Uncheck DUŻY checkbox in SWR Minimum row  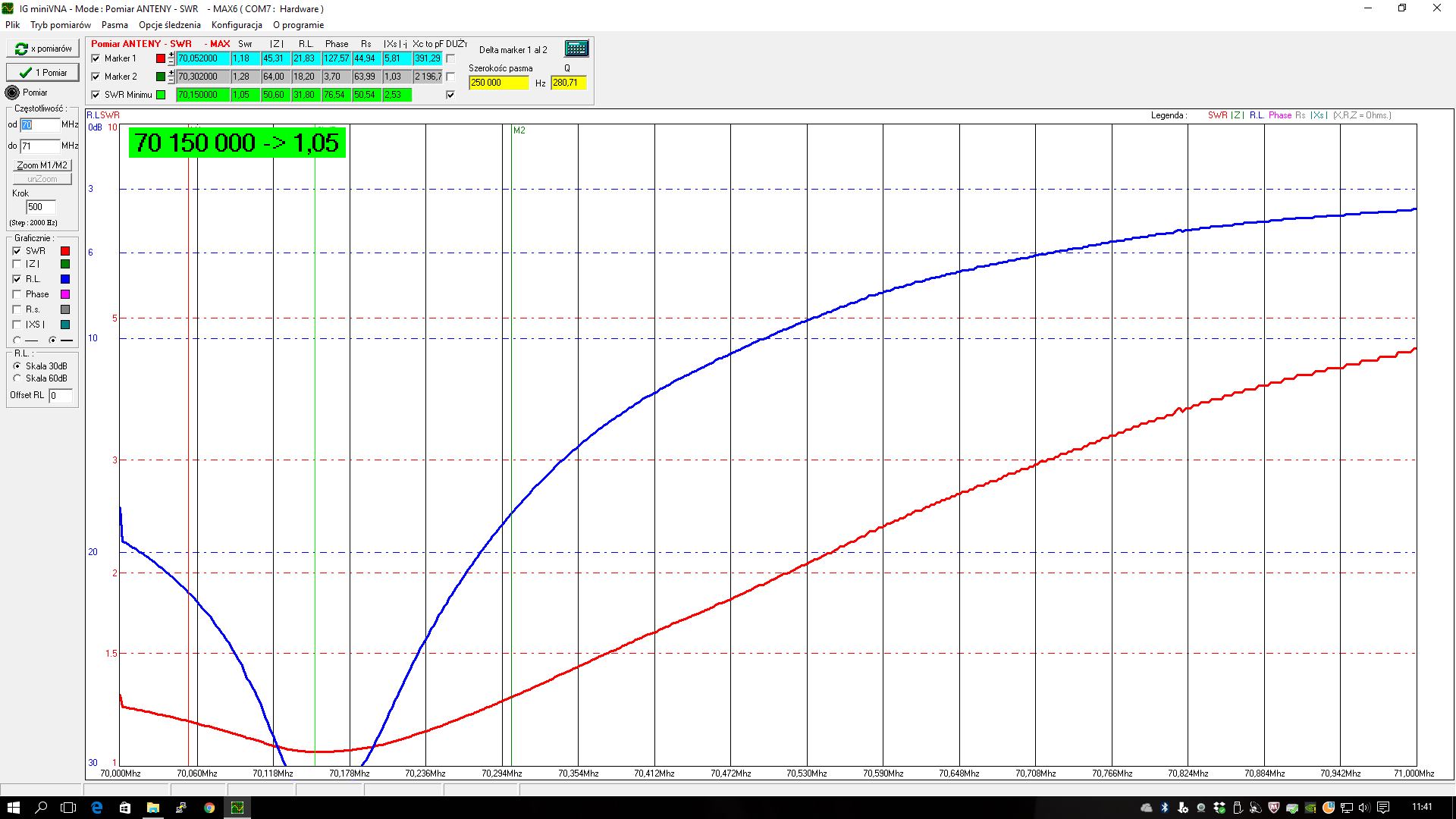(450, 95)
